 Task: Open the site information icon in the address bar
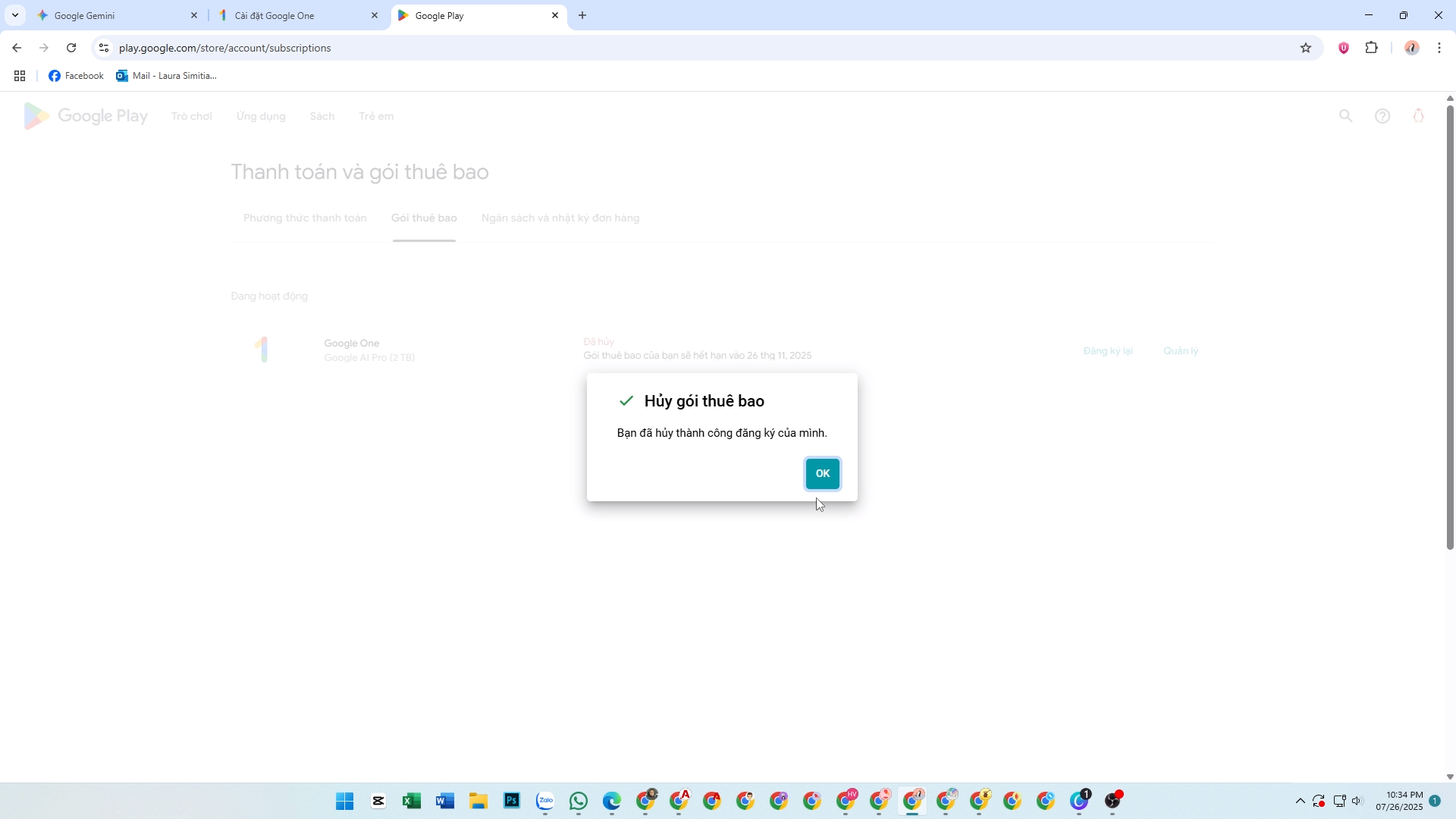point(104,48)
